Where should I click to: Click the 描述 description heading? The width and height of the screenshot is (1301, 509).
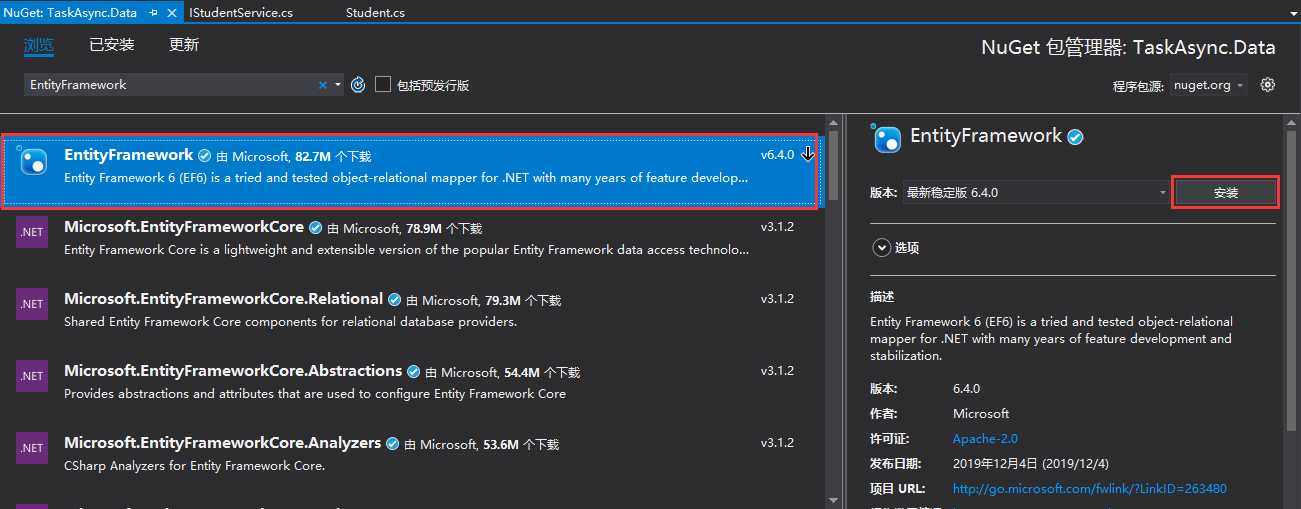tap(882, 297)
